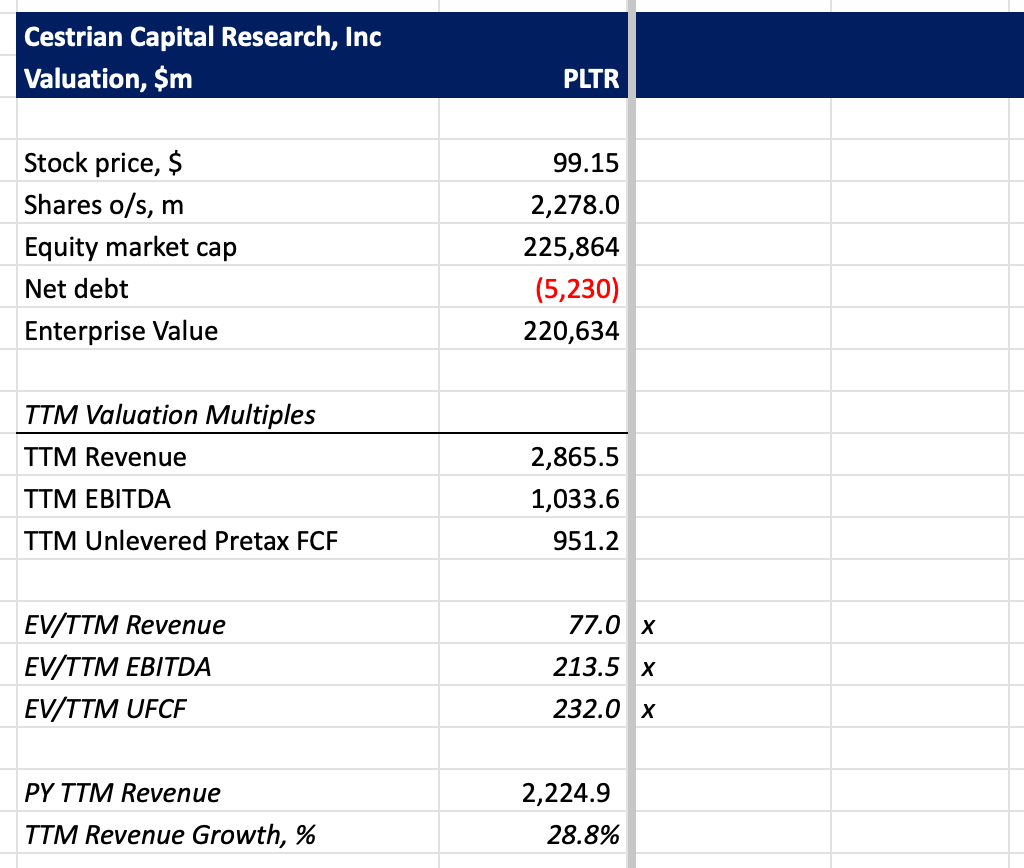
Task: Click the 'TTM EBITDA' label cell
Action: [97, 499]
